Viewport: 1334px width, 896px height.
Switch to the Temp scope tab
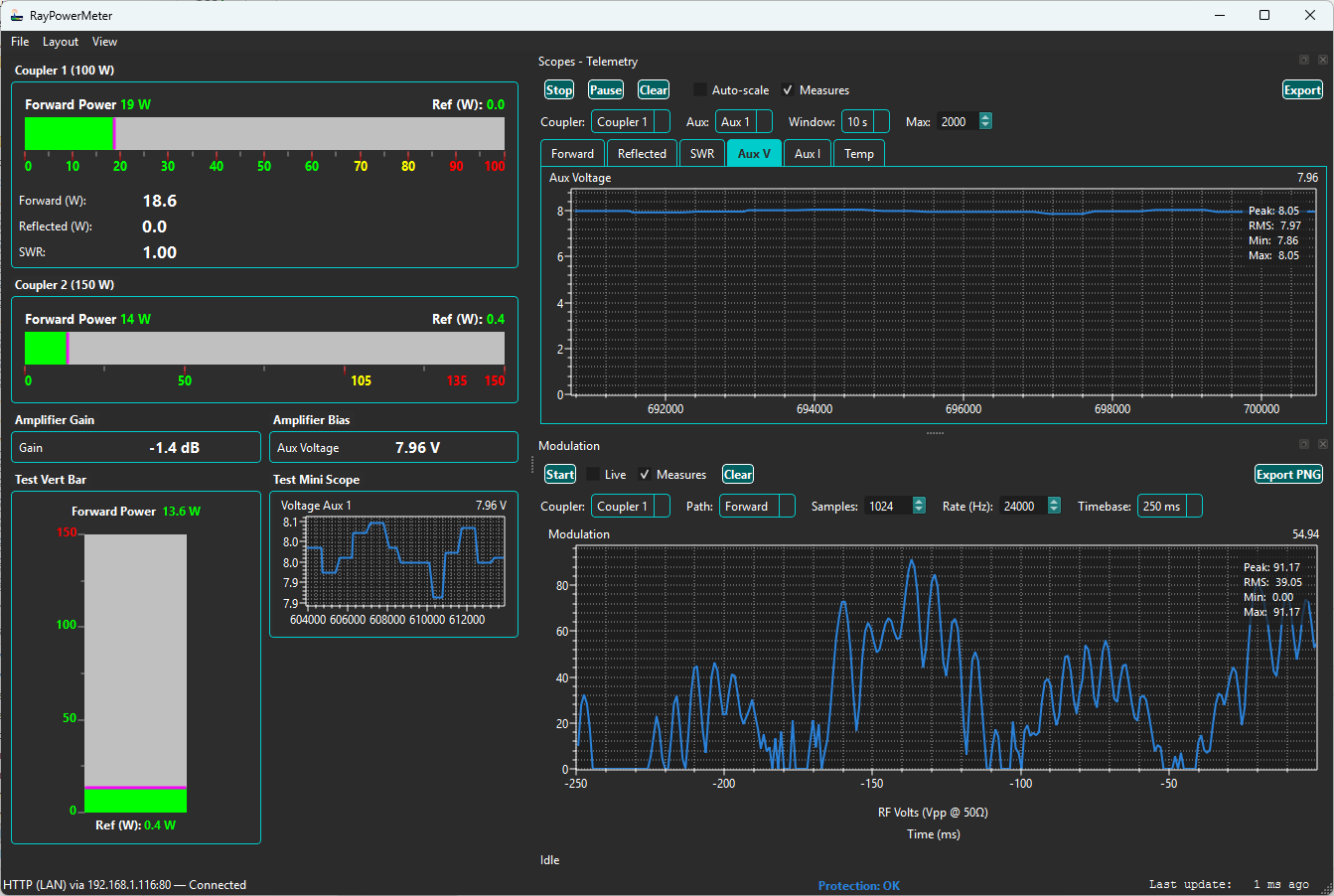pyautogui.click(x=859, y=153)
